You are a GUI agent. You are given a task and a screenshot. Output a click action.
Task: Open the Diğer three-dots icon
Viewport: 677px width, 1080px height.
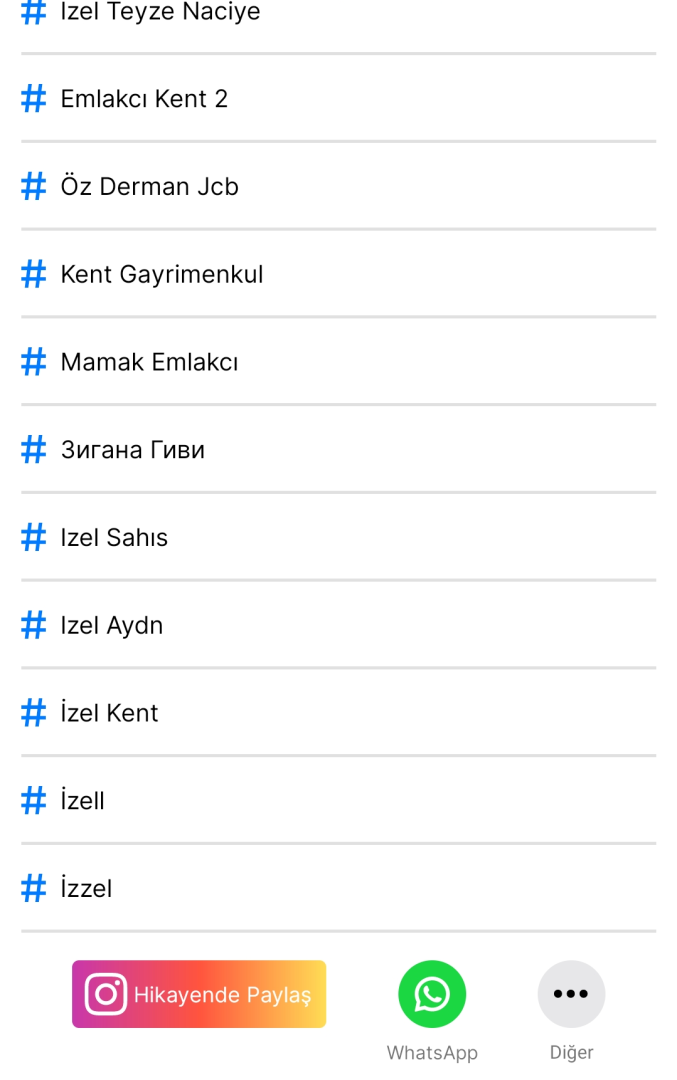tap(571, 994)
